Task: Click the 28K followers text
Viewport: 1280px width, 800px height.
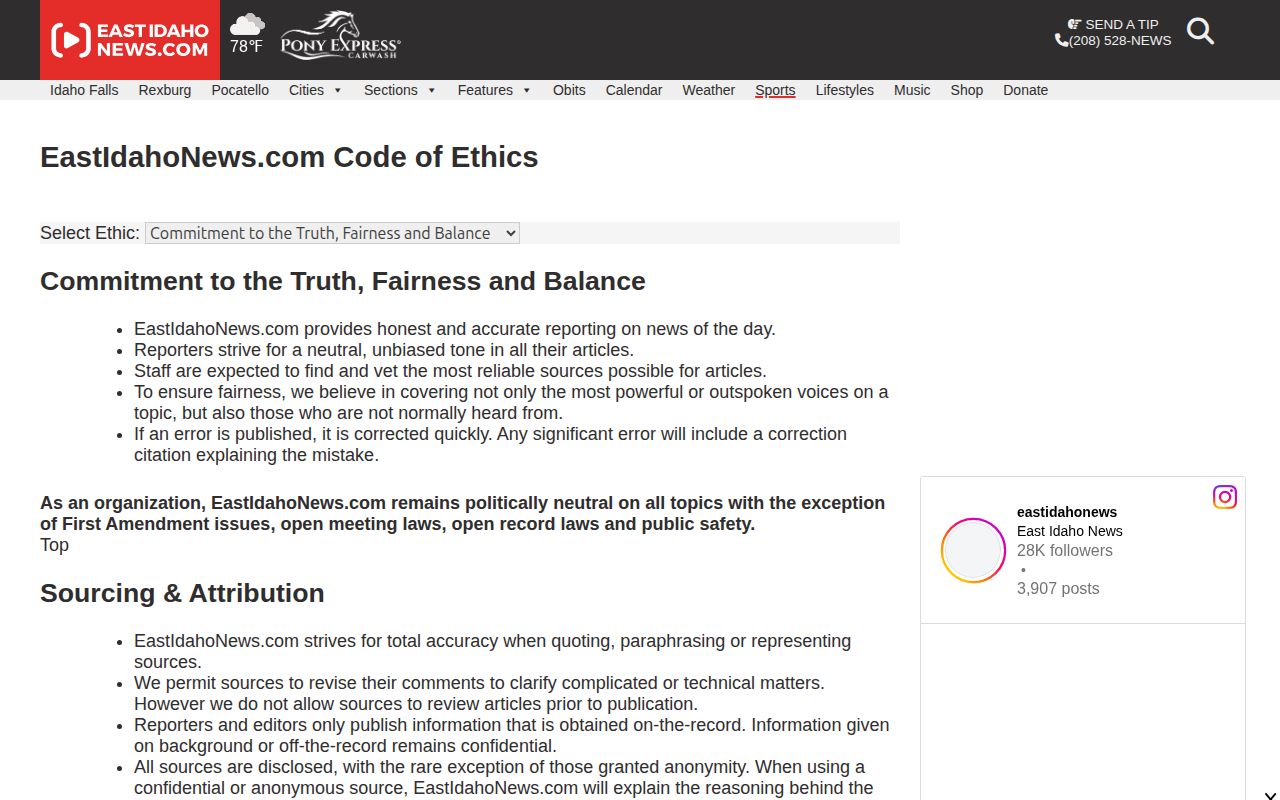Action: [1065, 550]
